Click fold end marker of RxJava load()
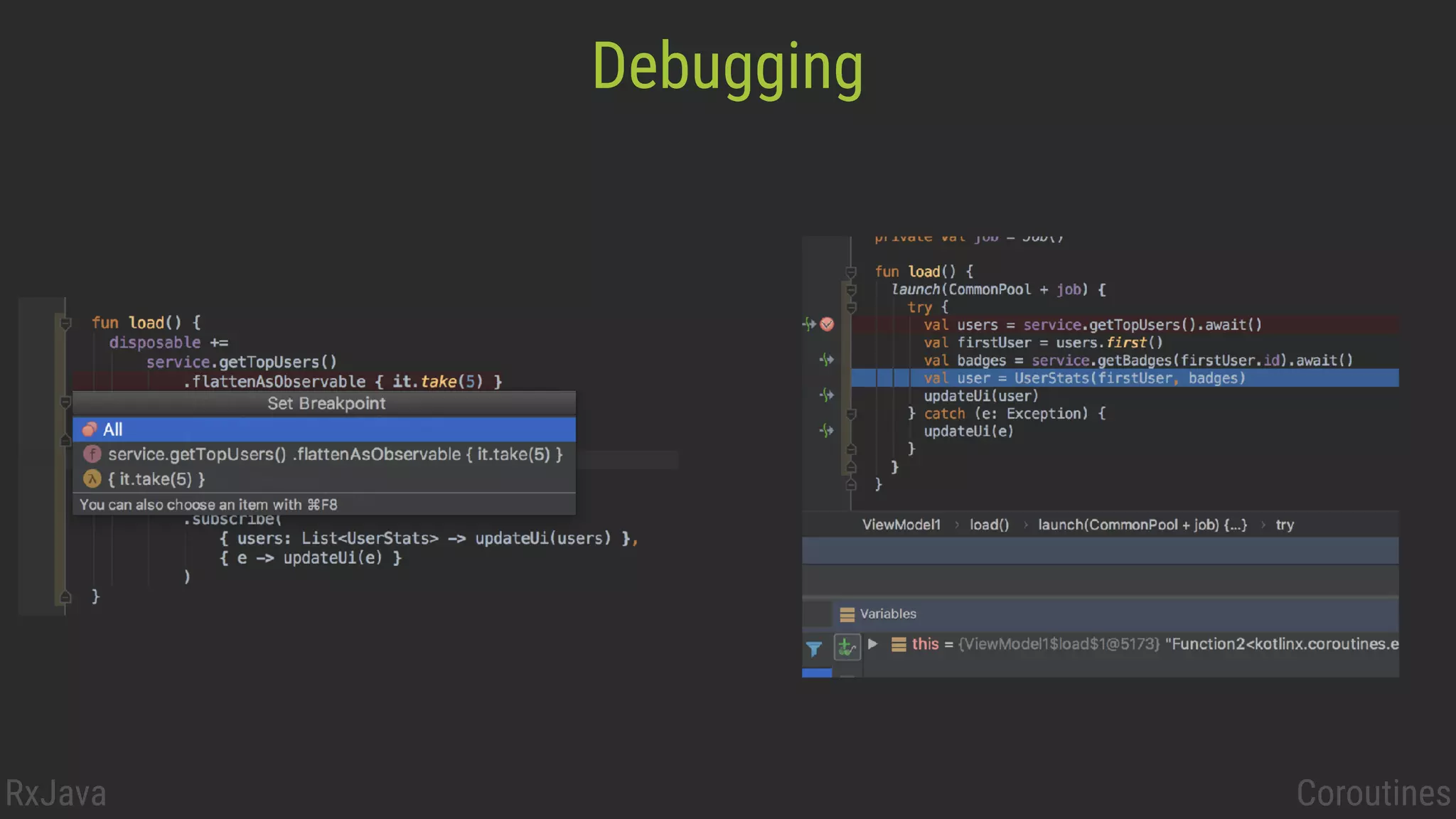Screen dimensions: 1456x819 [x=65, y=596]
